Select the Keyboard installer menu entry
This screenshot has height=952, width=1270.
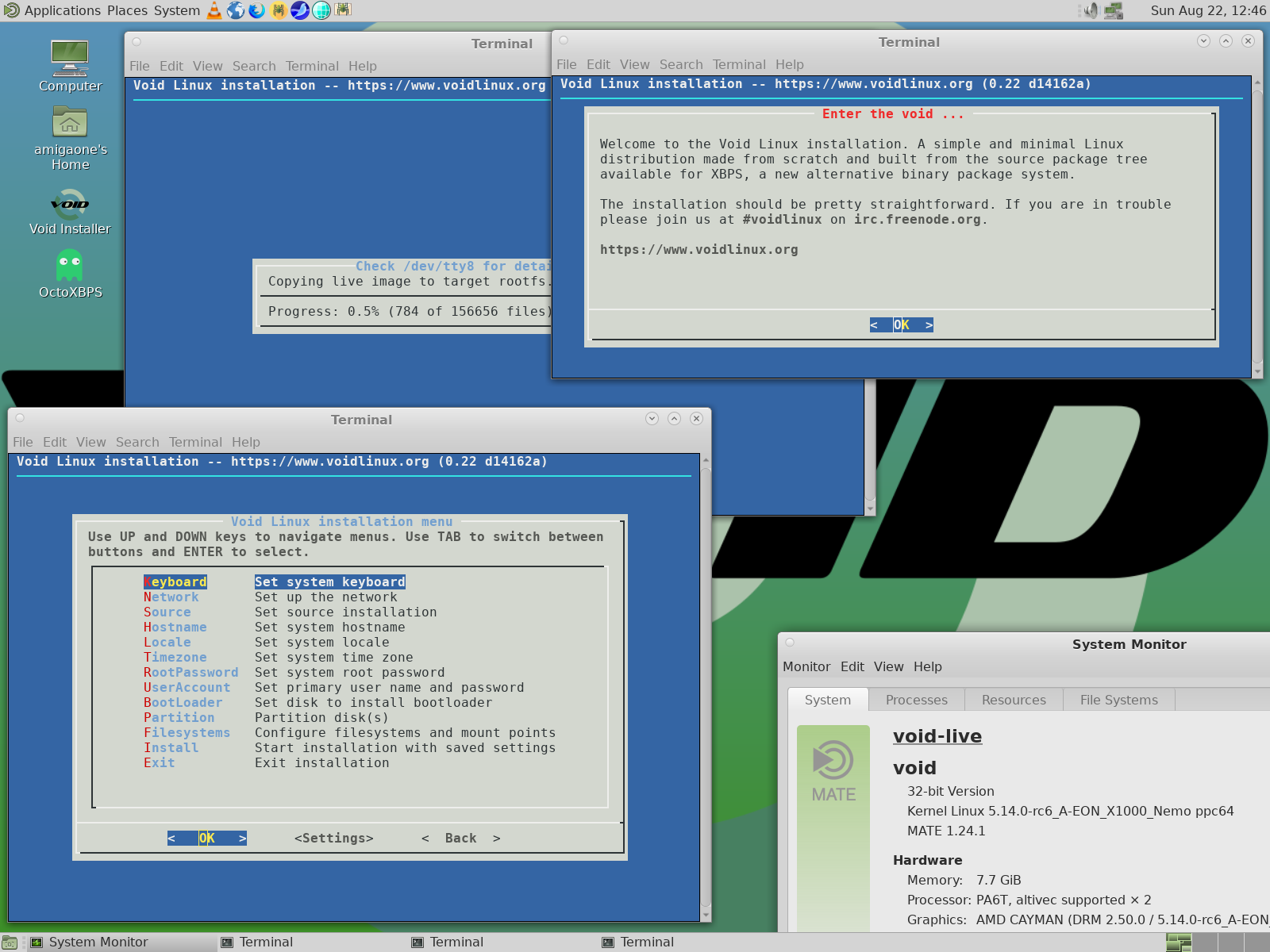(274, 582)
